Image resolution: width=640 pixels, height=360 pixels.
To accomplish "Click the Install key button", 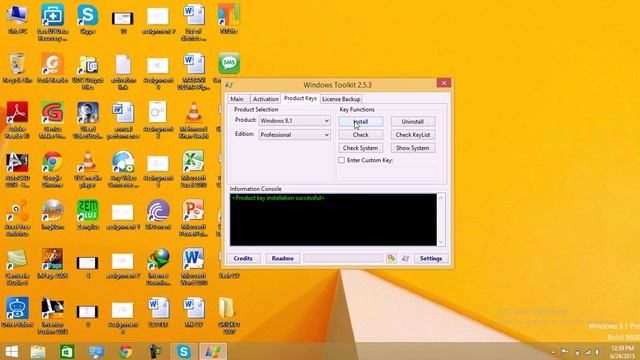I will [x=361, y=122].
